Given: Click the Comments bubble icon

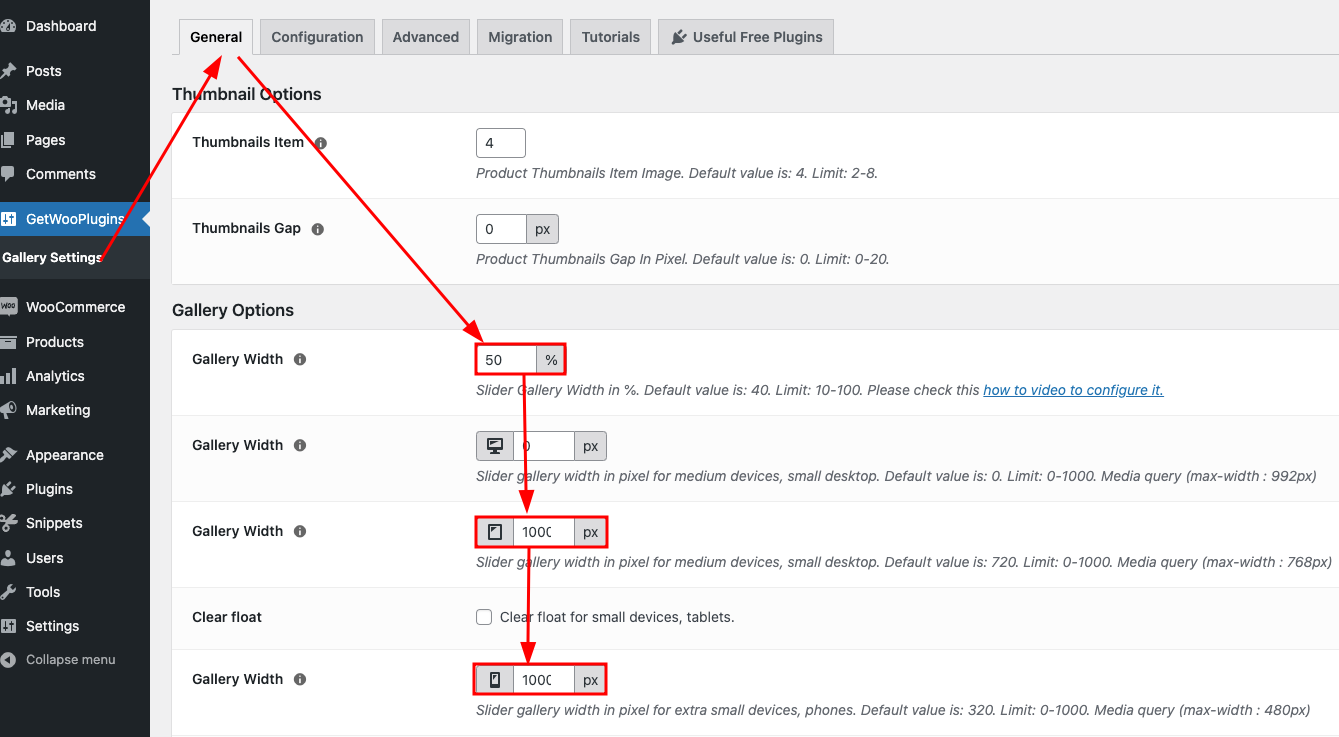Looking at the screenshot, I should click(x=8, y=174).
